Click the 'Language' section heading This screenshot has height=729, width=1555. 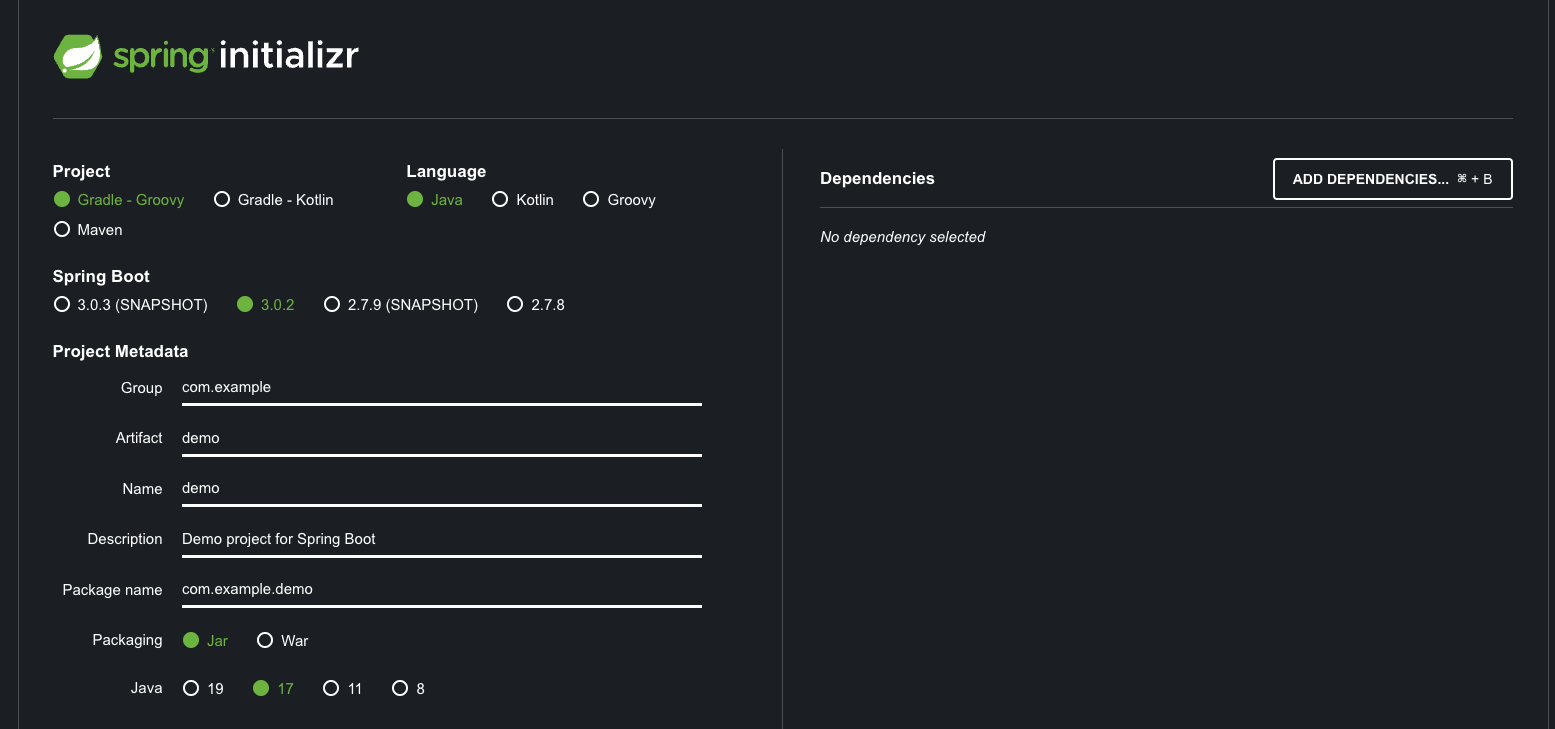(x=446, y=171)
